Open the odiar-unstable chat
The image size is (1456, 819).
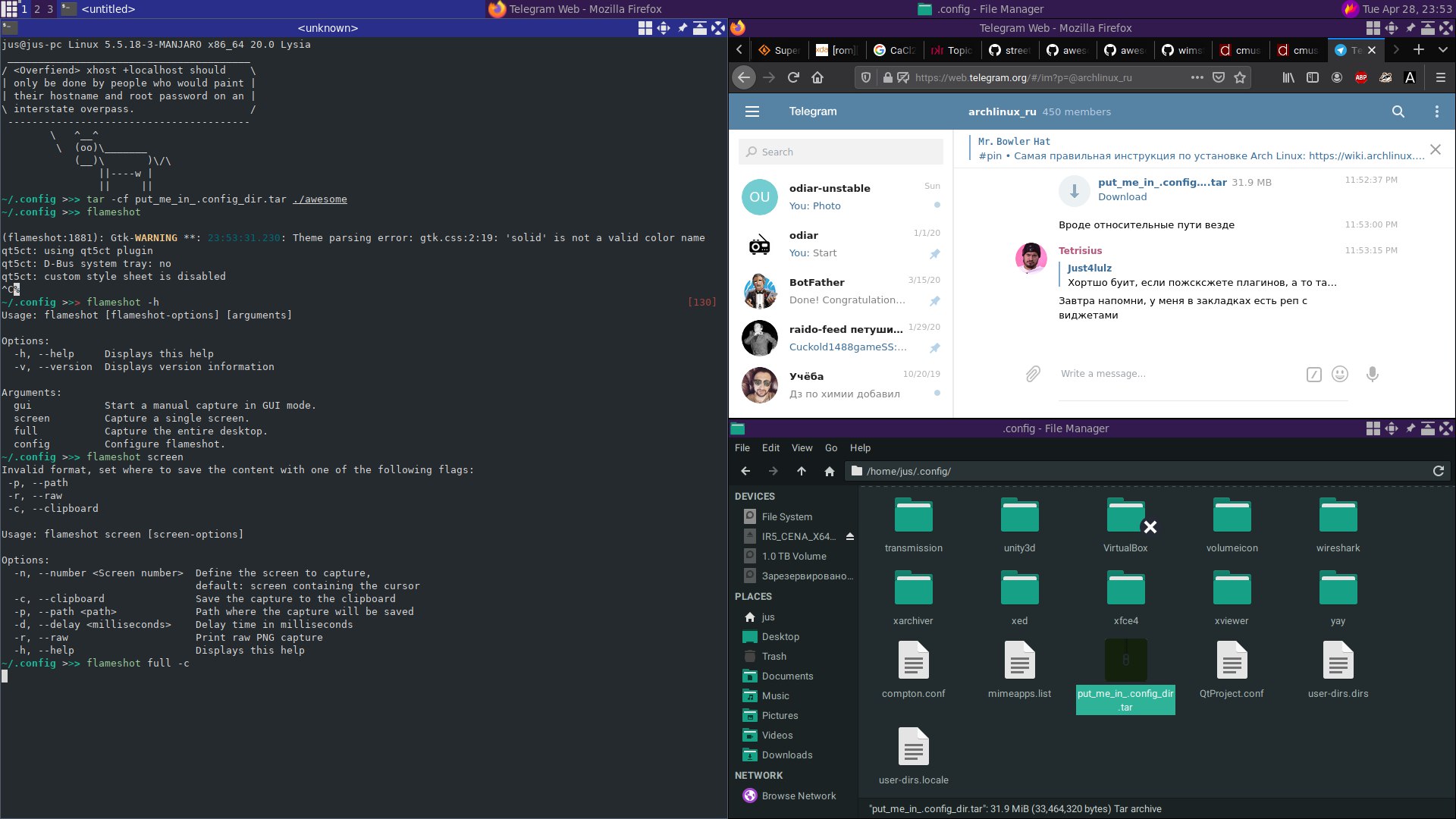pyautogui.click(x=842, y=197)
